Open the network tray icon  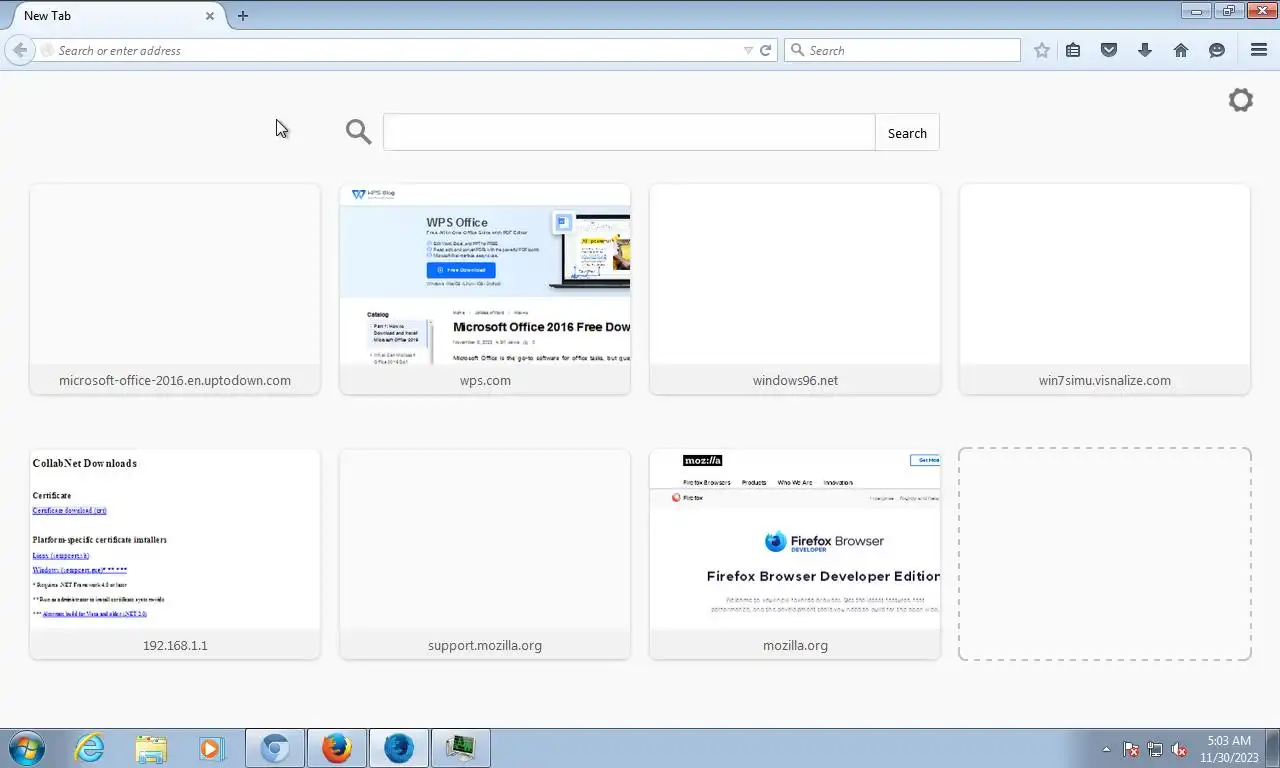tap(1155, 749)
